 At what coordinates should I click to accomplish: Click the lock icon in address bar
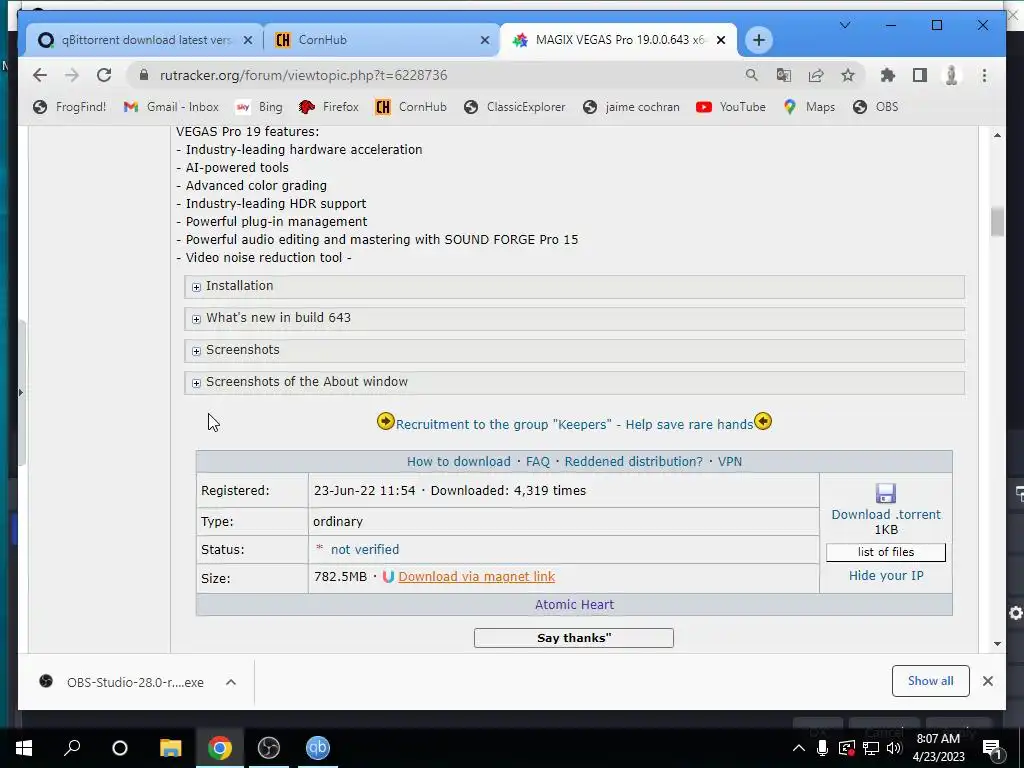tap(144, 75)
